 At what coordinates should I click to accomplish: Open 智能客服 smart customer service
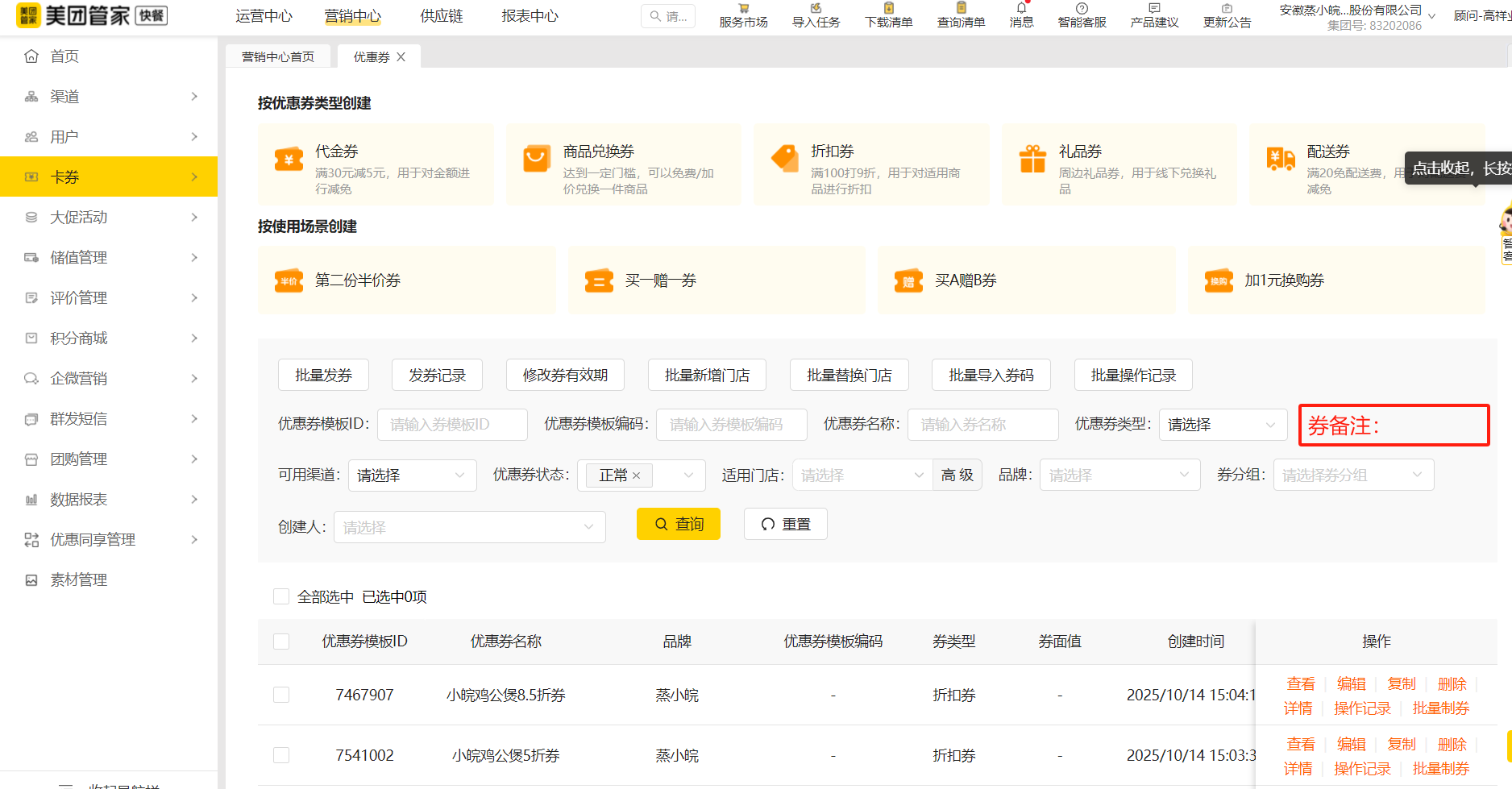pyautogui.click(x=1081, y=16)
